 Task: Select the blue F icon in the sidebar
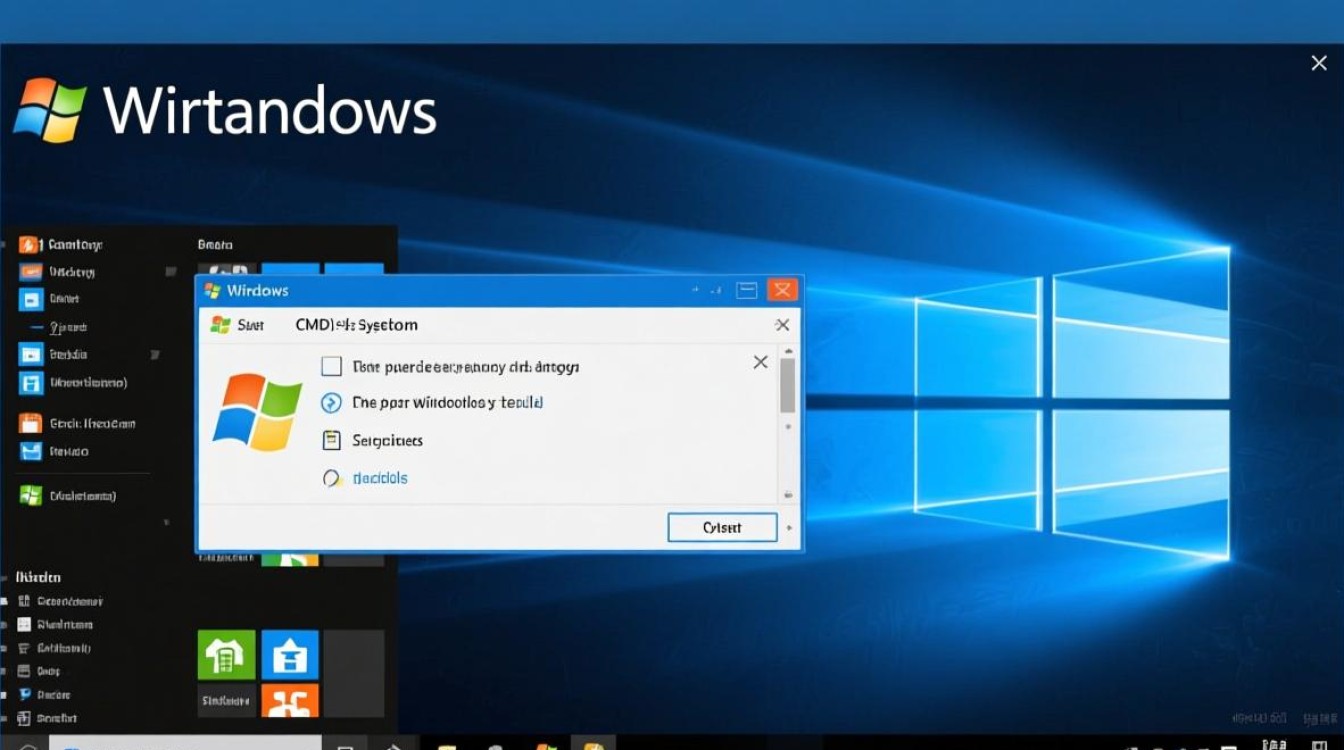[30, 383]
